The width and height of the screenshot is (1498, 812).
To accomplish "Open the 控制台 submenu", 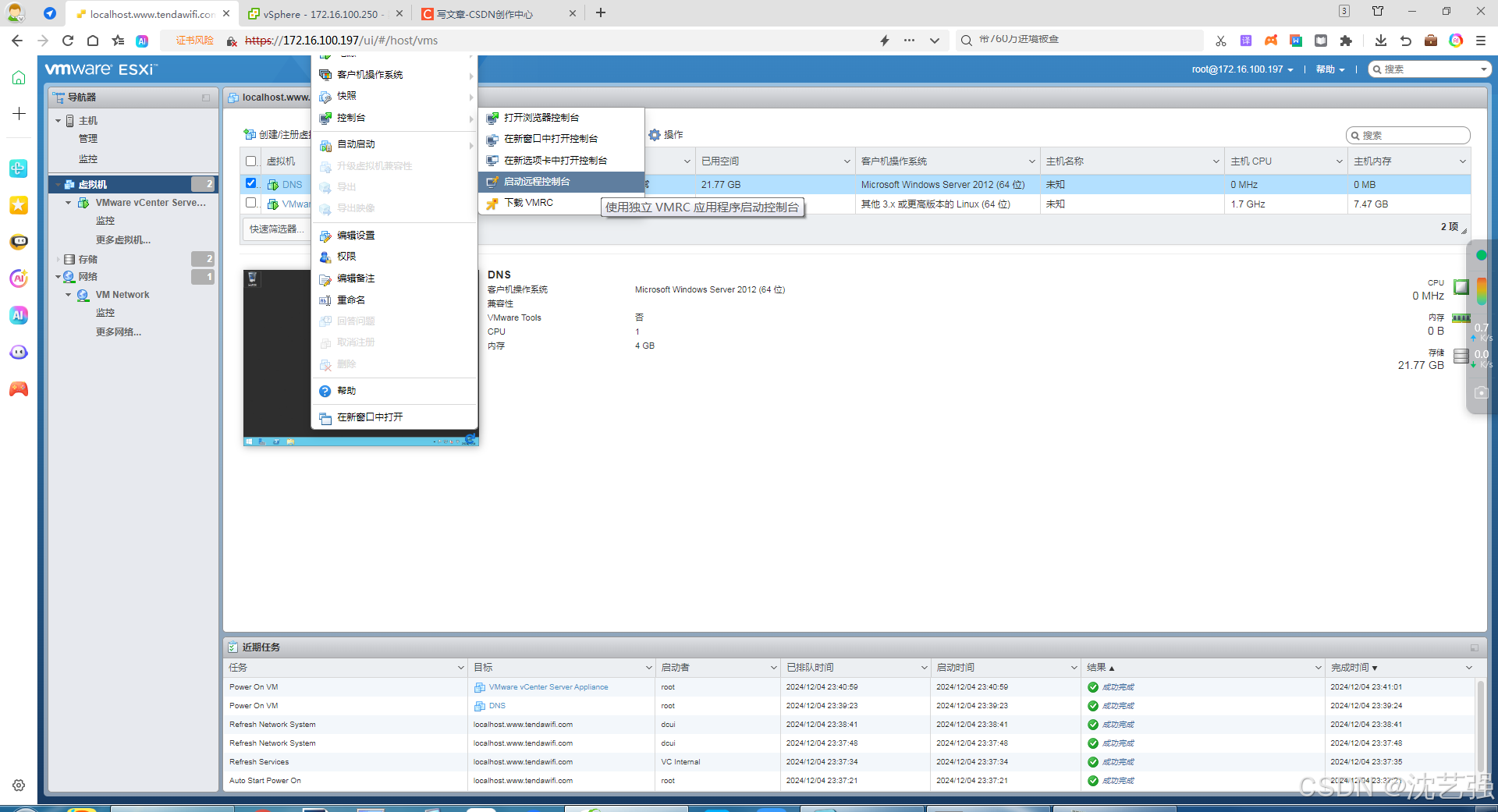I will [x=394, y=118].
